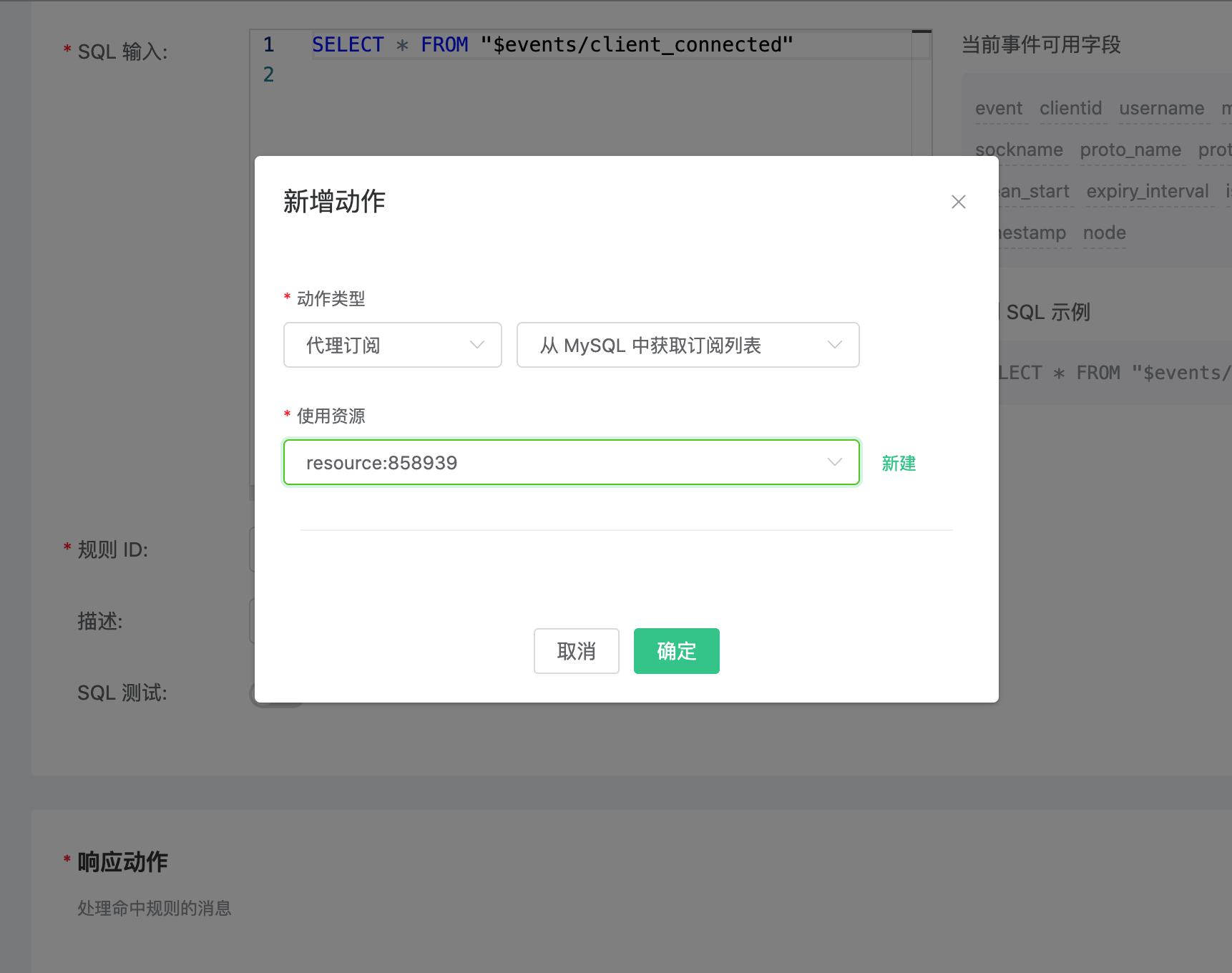This screenshot has height=973, width=1232.
Task: Insert the username field tag
Action: pyautogui.click(x=1162, y=108)
